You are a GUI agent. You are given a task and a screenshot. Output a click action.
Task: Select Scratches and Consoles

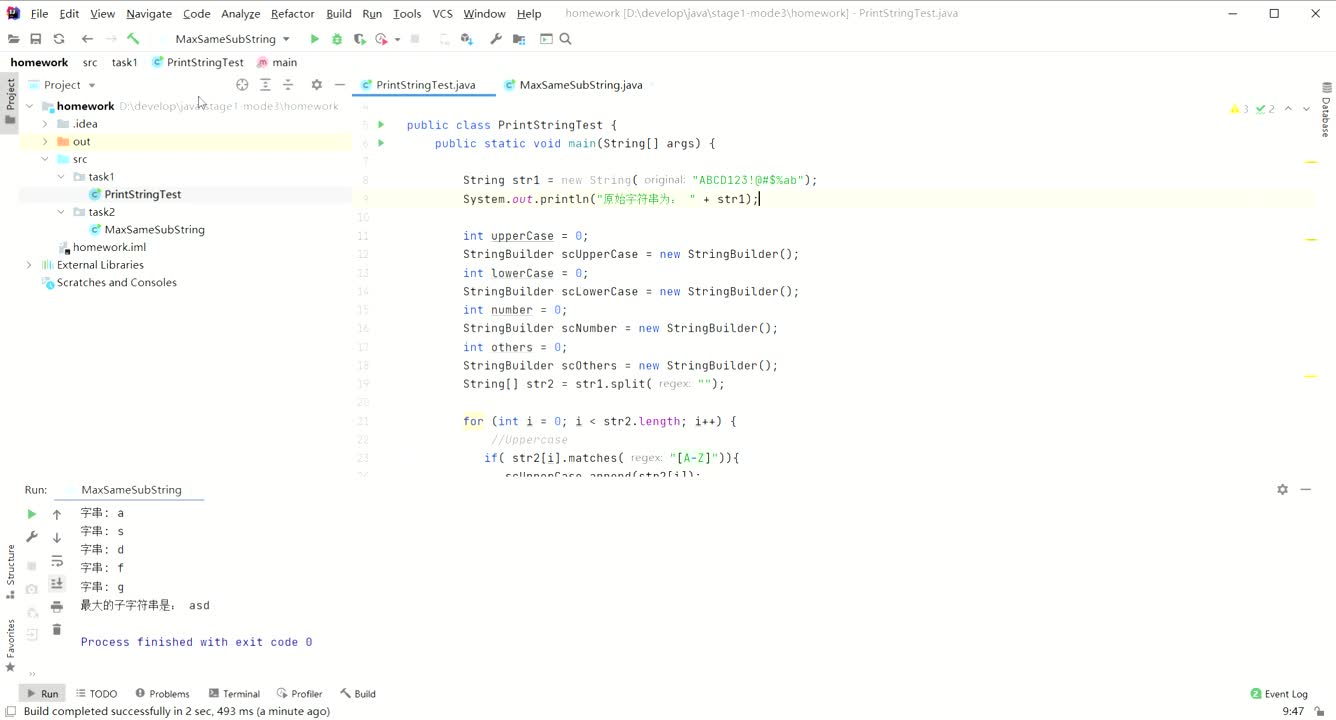tap(116, 282)
